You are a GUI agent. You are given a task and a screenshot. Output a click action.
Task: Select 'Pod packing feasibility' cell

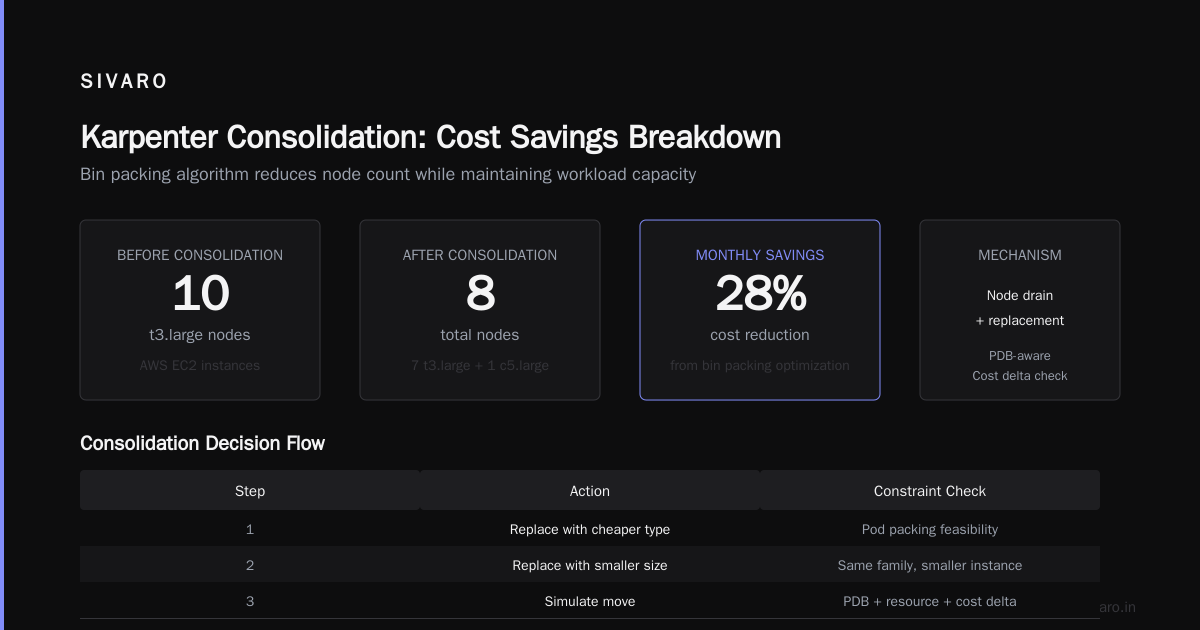coord(930,529)
